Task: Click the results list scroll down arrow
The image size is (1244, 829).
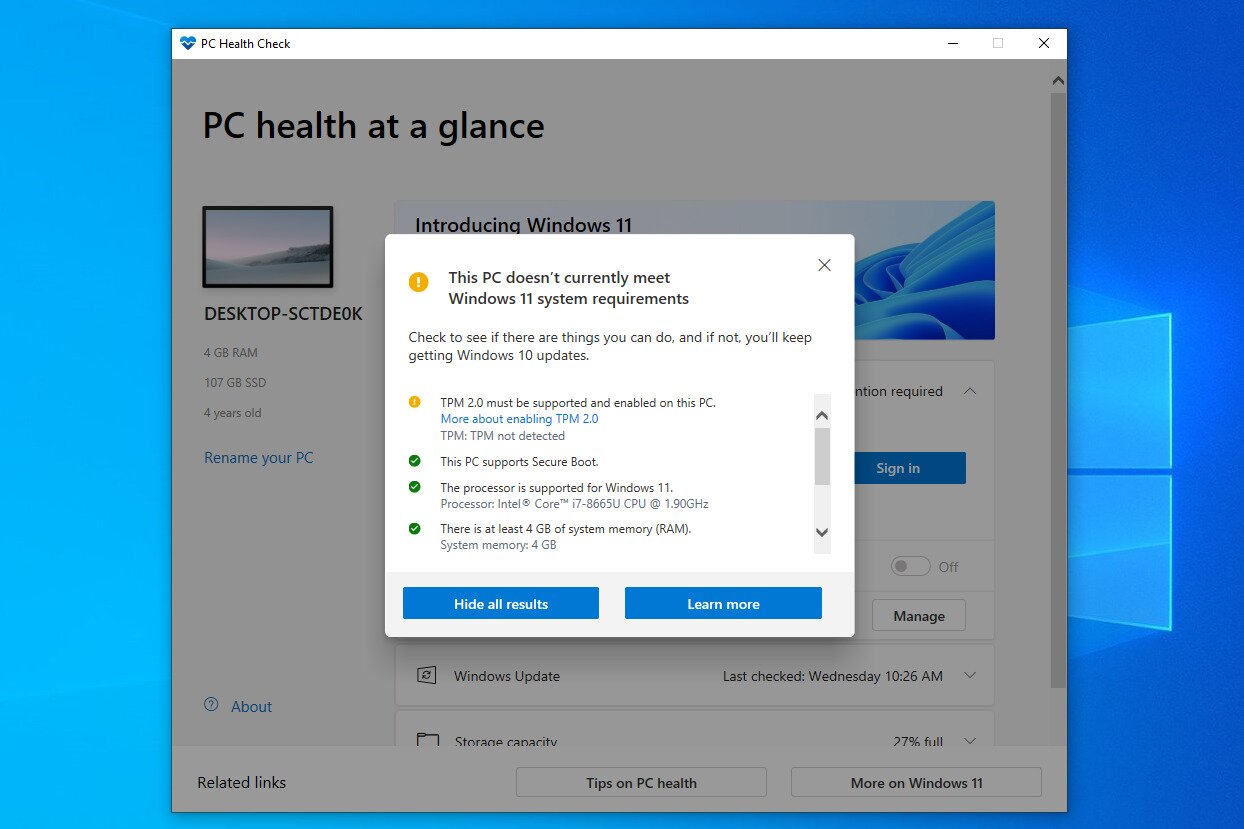Action: (822, 533)
